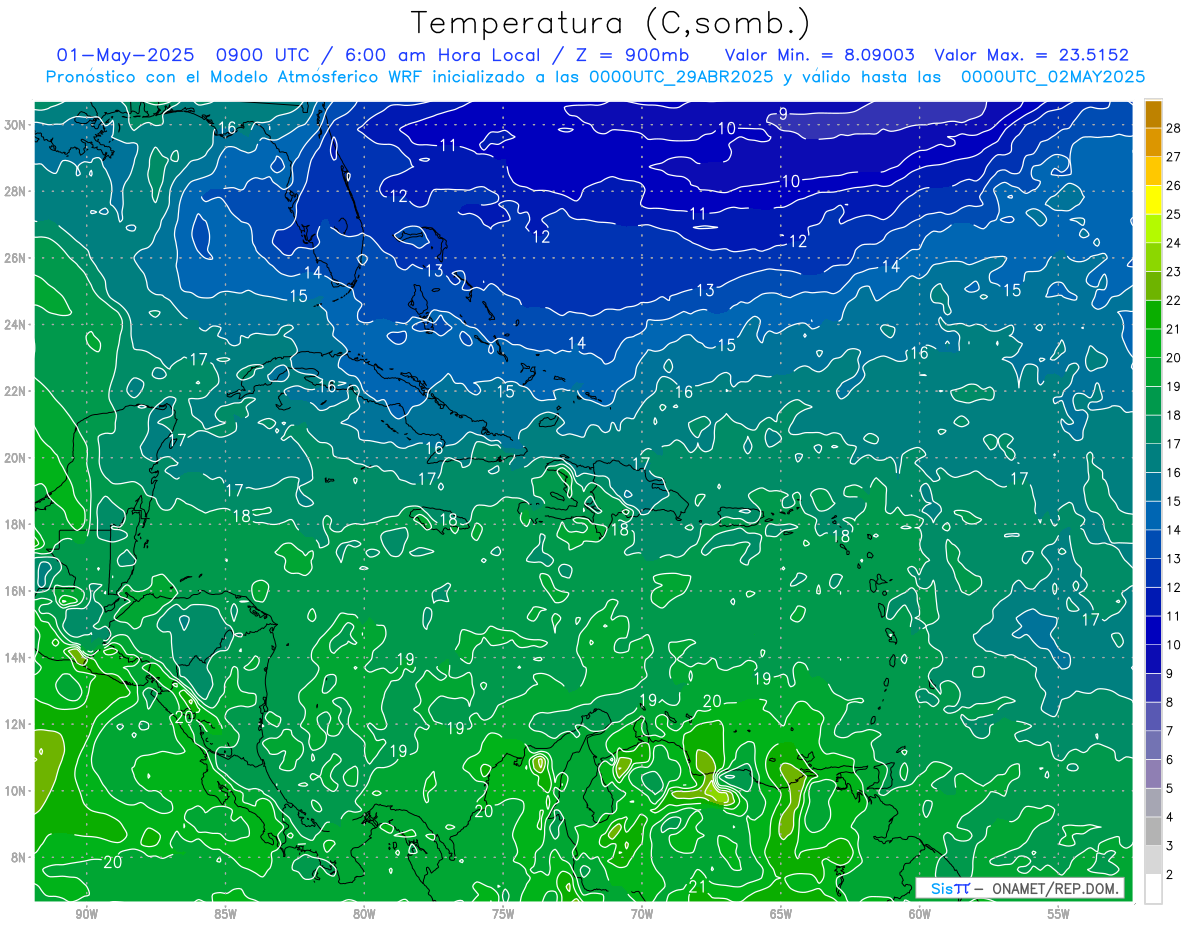This screenshot has height=927, width=1200.
Task: Click the "60W" longitude axis label
Action: point(920,914)
